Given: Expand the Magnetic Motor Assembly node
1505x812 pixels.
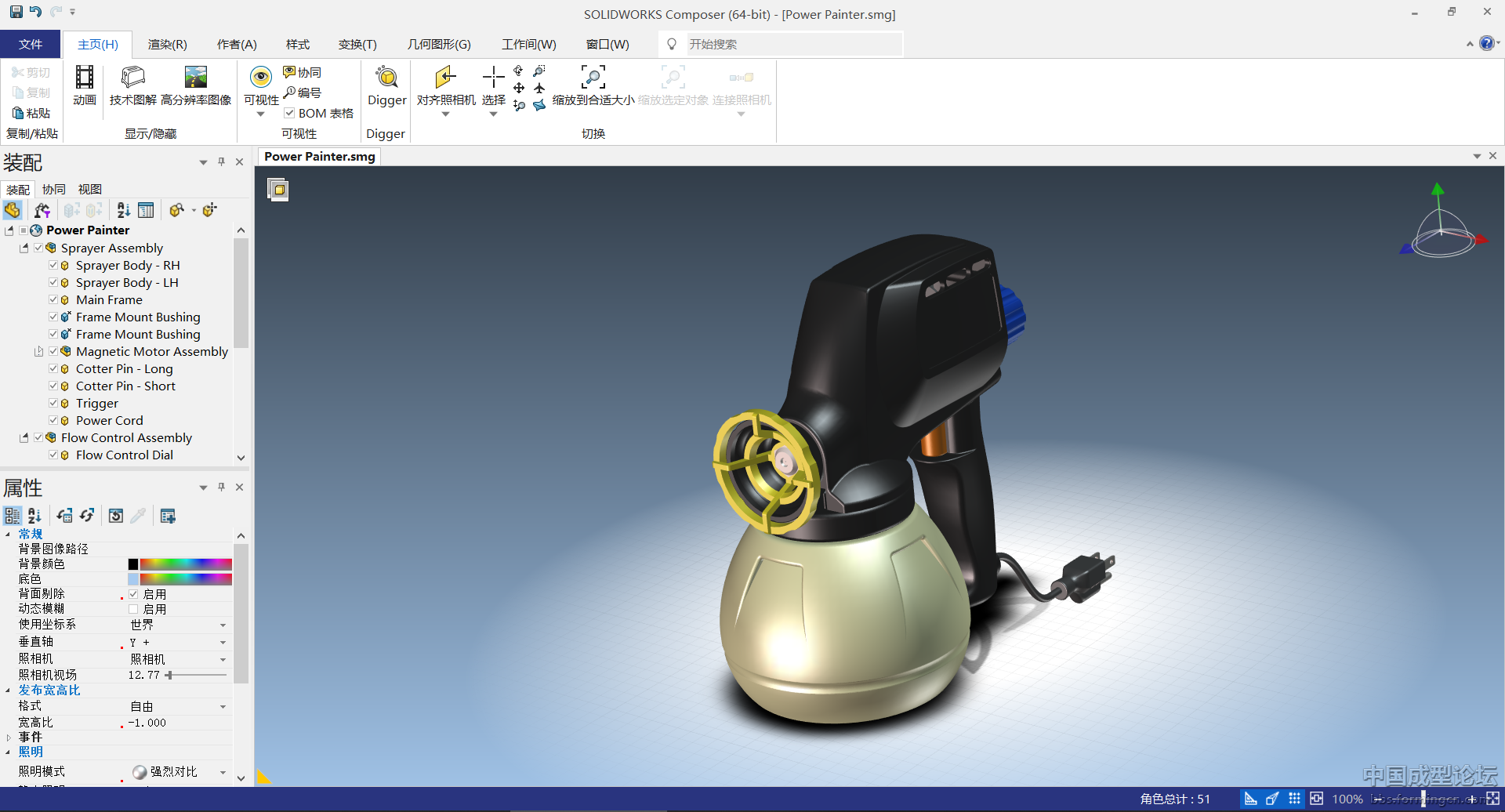Looking at the screenshot, I should pos(38,352).
